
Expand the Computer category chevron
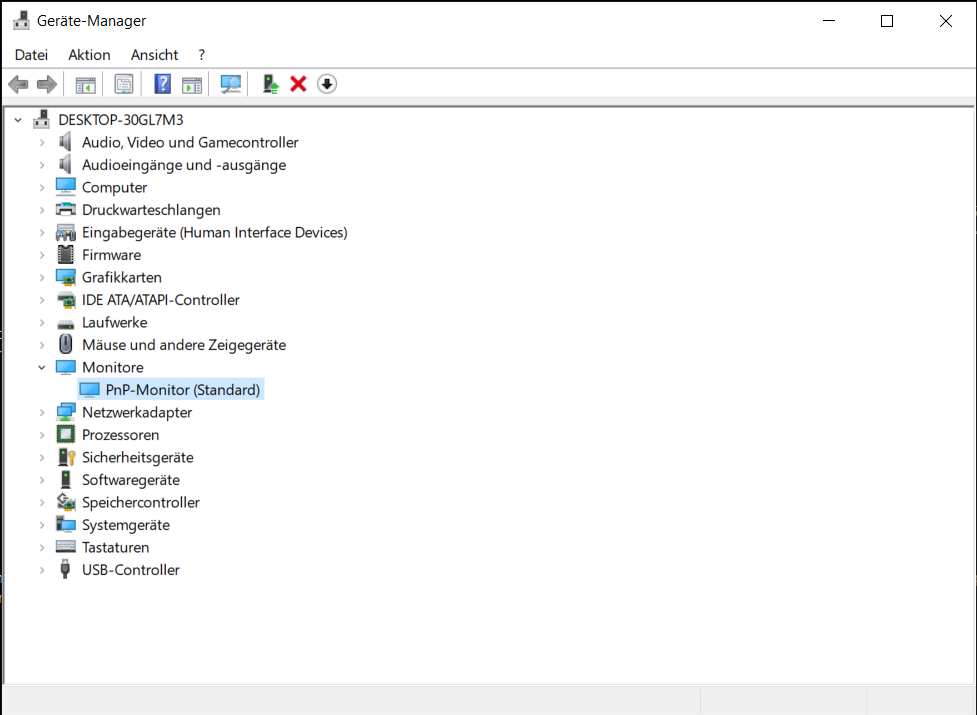click(x=42, y=187)
